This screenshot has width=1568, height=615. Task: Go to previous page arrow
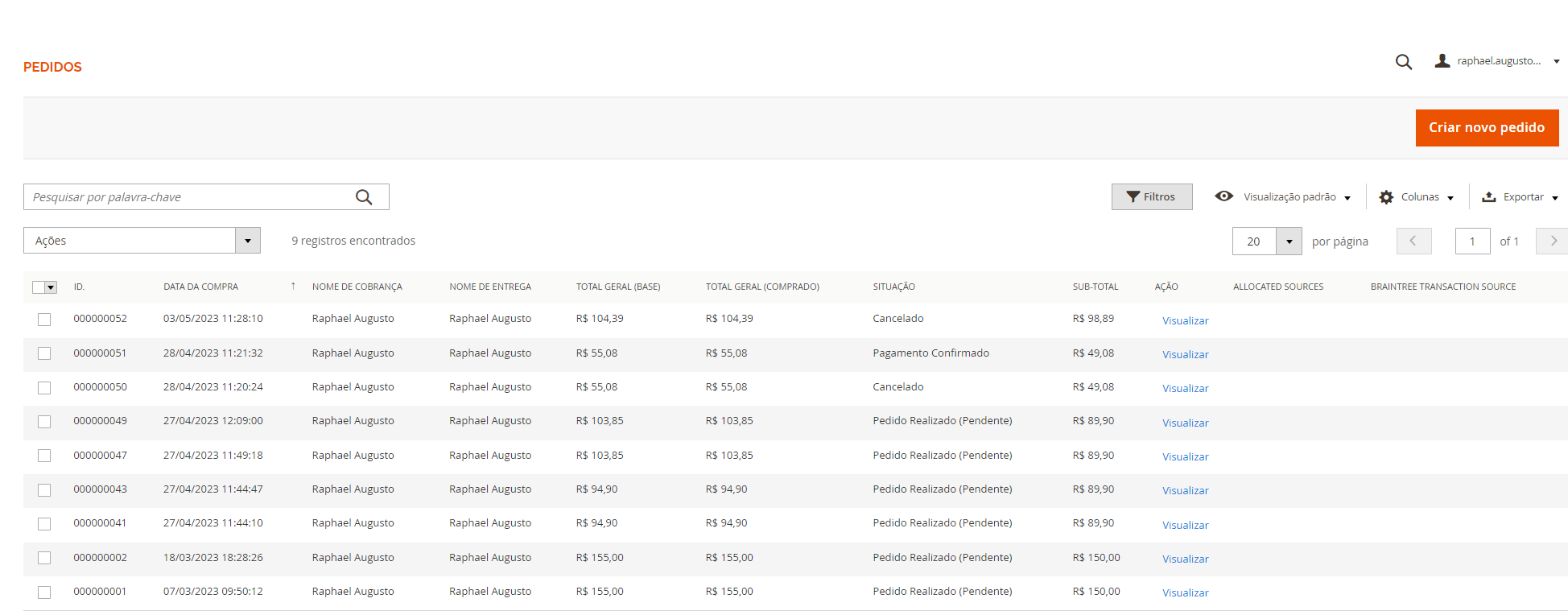click(x=1413, y=241)
